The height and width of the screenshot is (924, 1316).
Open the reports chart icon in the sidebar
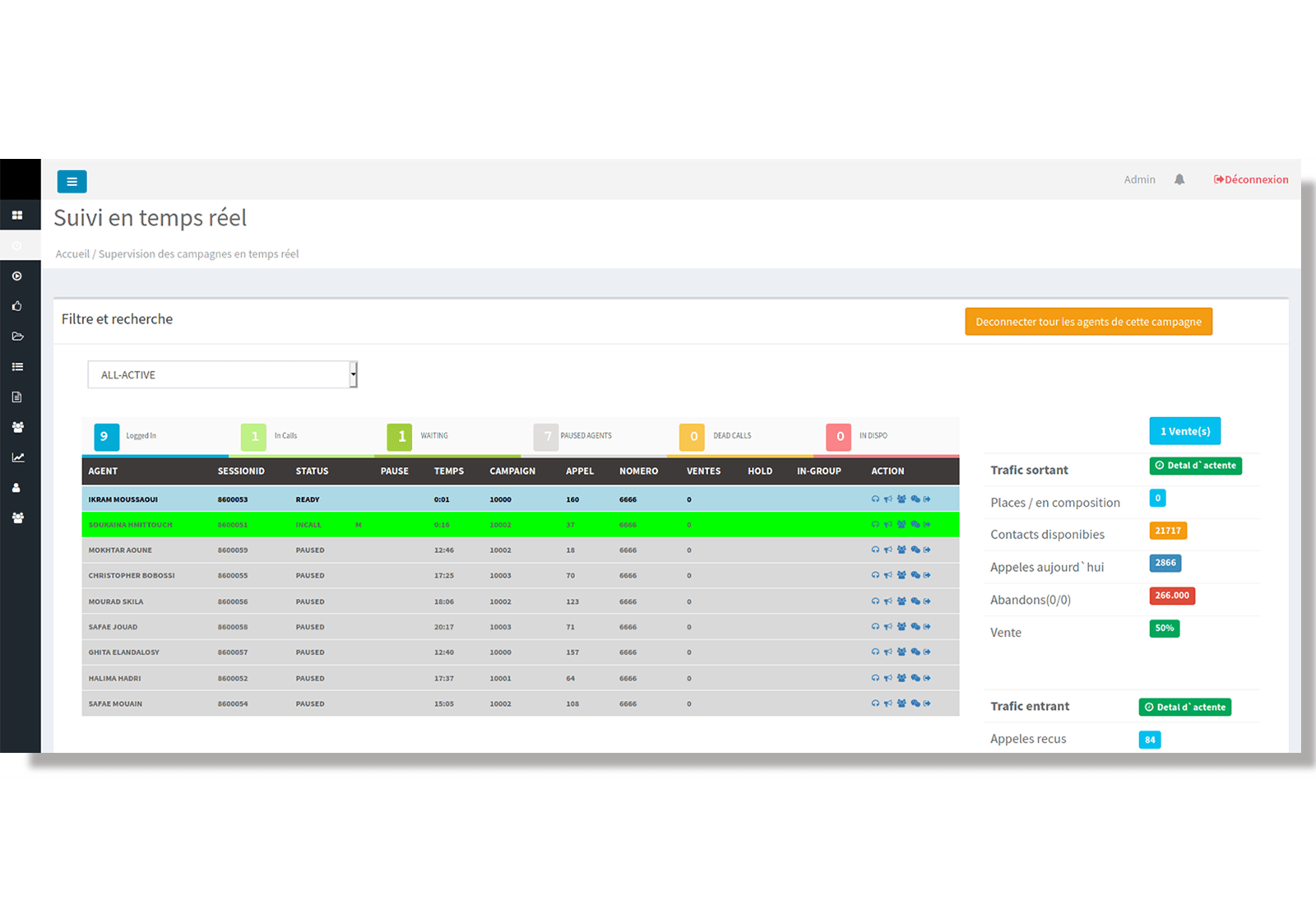(x=18, y=457)
